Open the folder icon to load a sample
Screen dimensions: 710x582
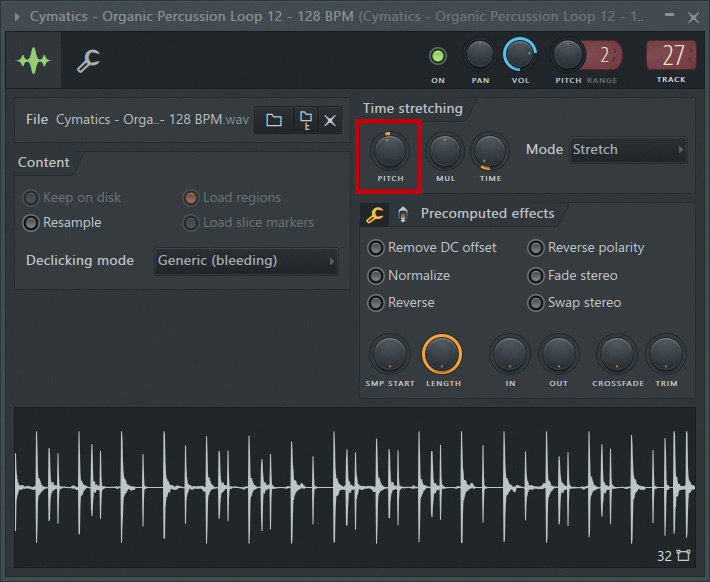point(274,120)
